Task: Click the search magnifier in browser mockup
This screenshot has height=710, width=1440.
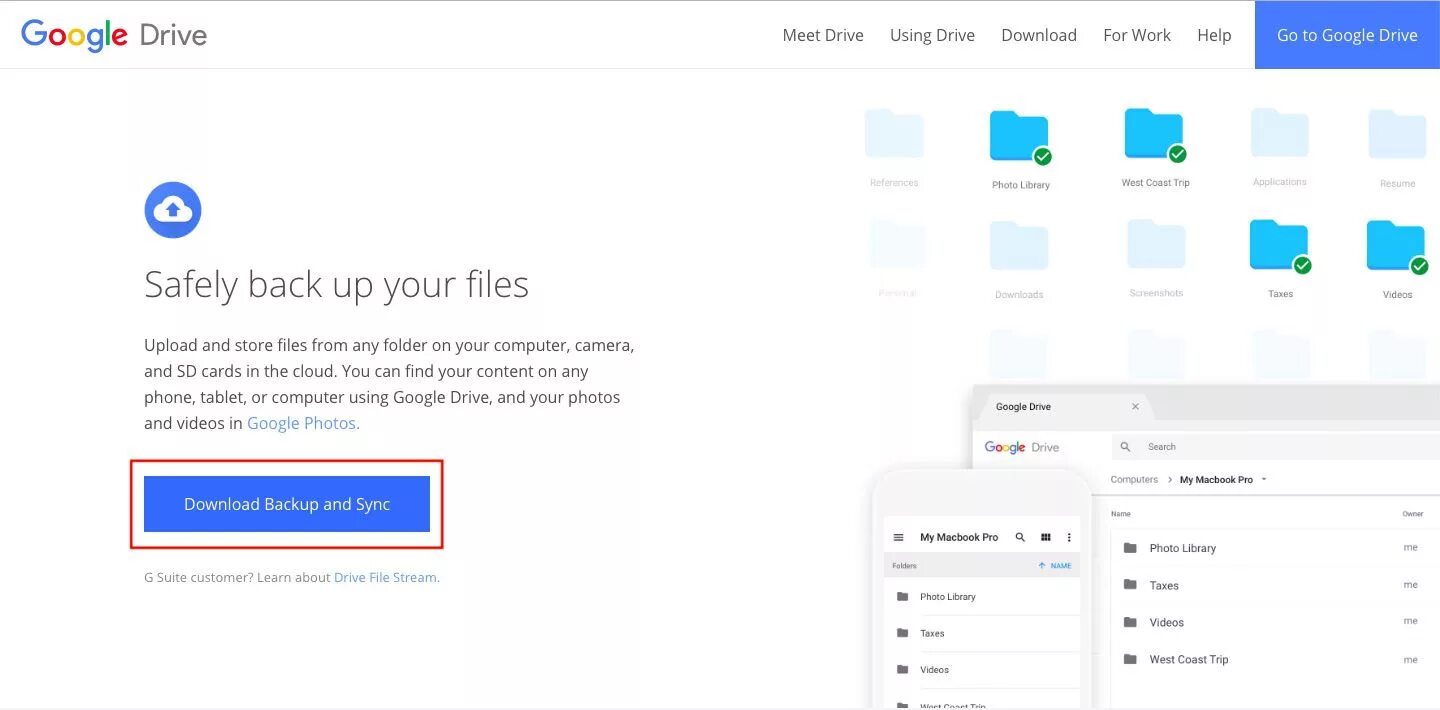Action: click(x=1125, y=447)
